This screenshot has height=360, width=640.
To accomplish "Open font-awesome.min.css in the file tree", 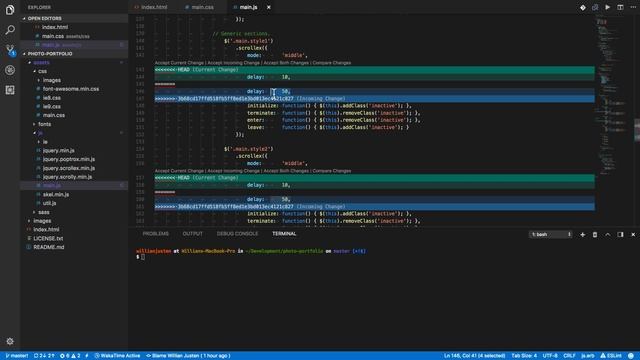I will pyautogui.click(x=71, y=89).
